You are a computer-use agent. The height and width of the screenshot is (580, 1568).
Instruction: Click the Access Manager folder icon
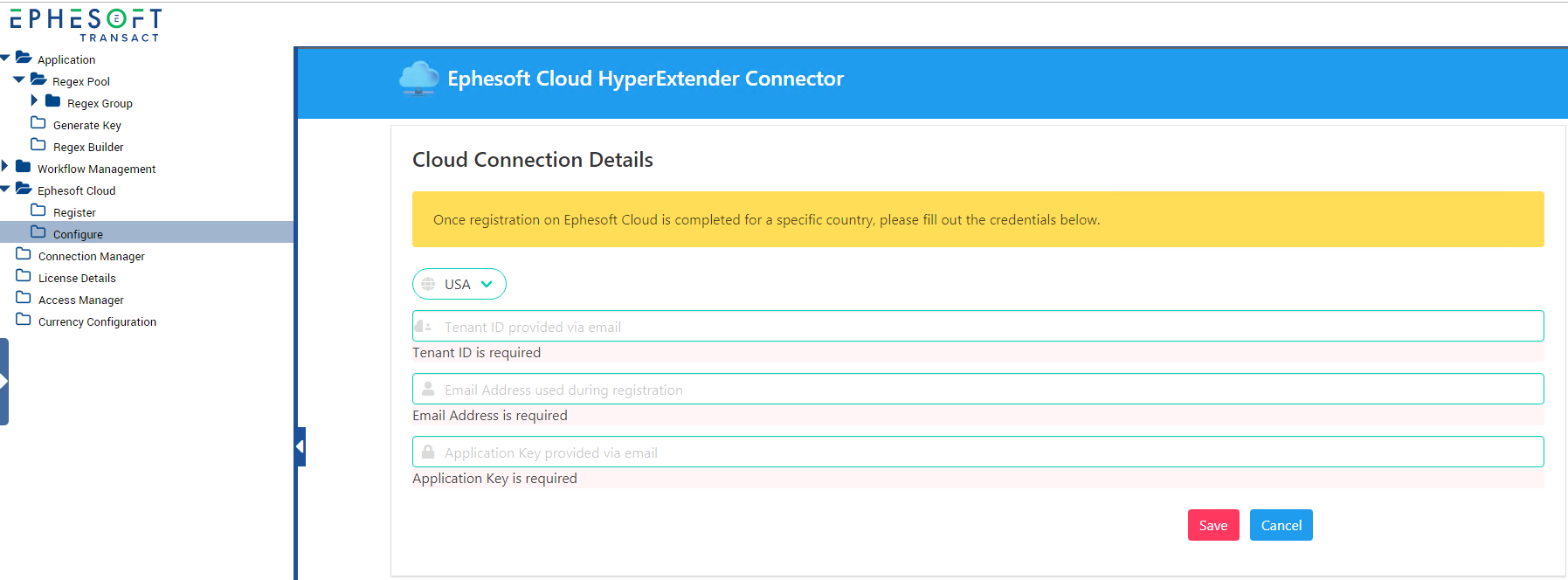point(24,298)
